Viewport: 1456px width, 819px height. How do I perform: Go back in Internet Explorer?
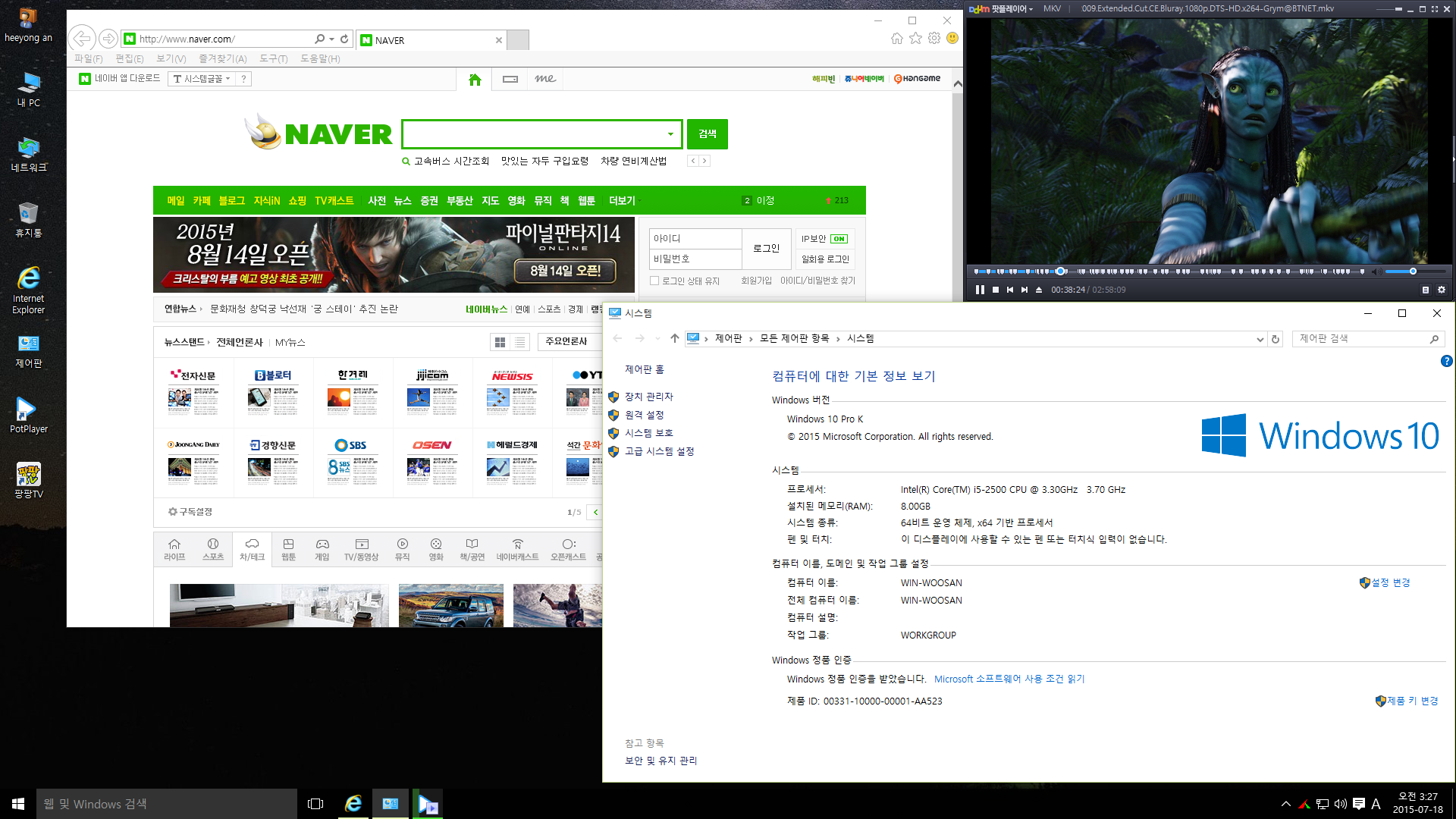coord(82,38)
